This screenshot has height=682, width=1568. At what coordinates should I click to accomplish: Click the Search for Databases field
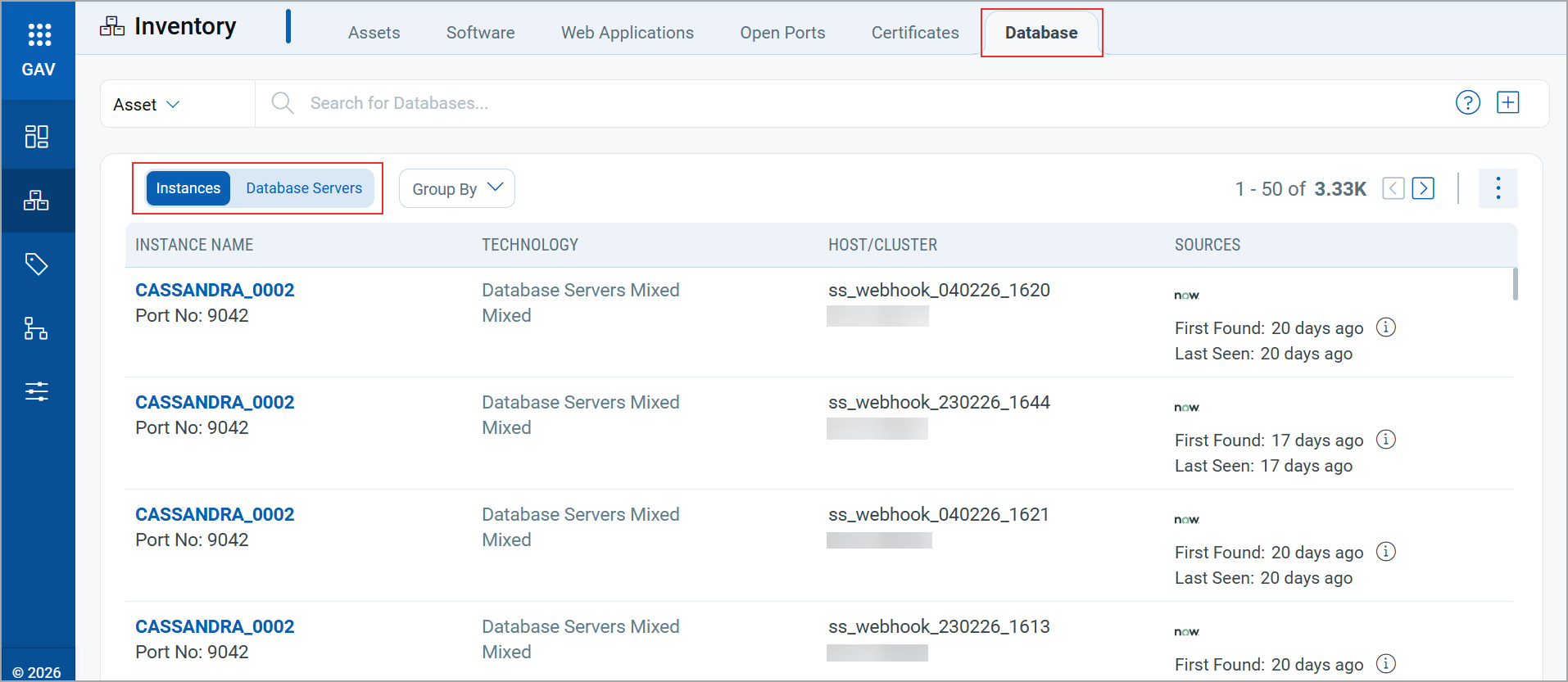[x=399, y=103]
